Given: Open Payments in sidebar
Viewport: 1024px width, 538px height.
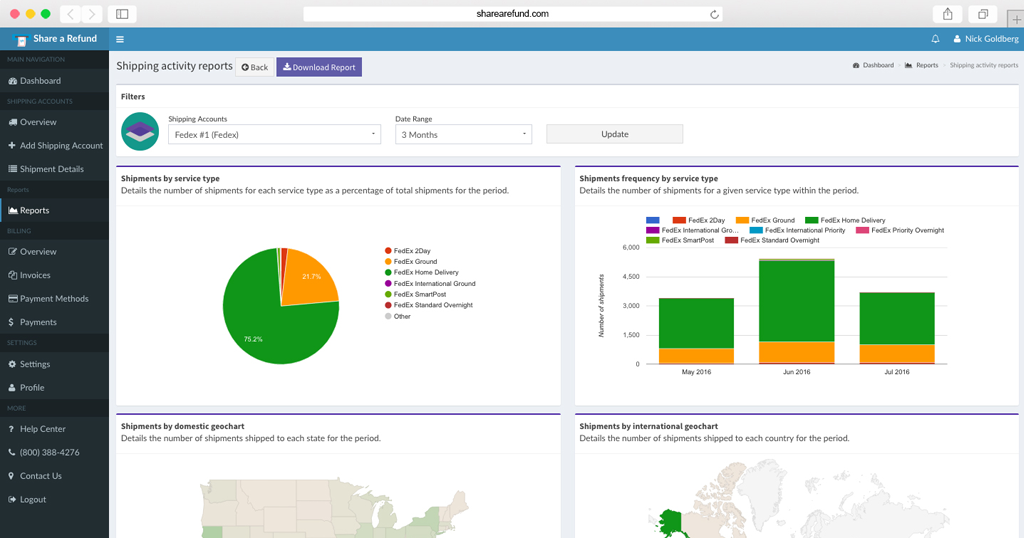Looking at the screenshot, I should click(55, 323).
